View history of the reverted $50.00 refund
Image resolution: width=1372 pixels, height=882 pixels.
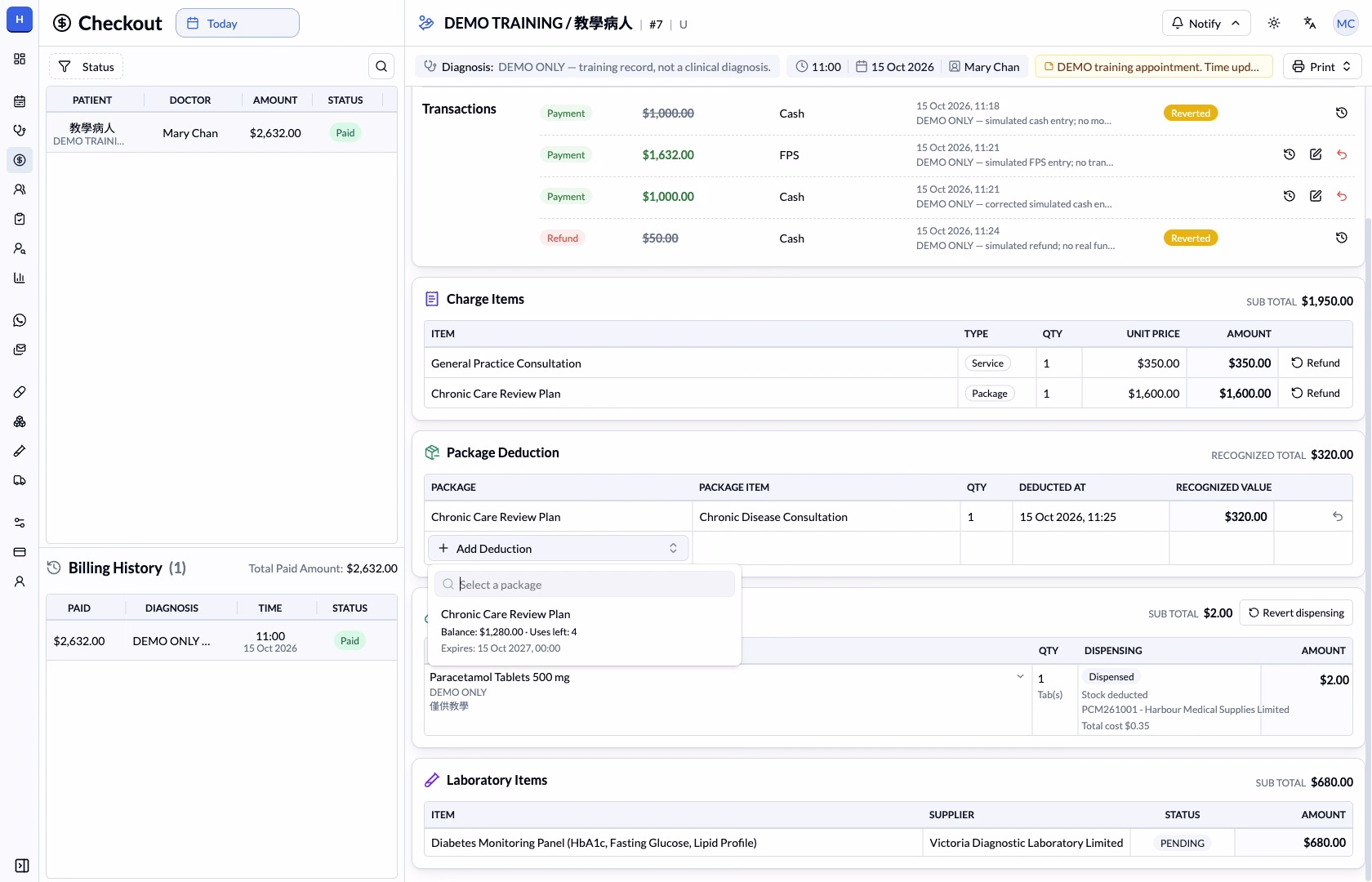pyautogui.click(x=1341, y=238)
